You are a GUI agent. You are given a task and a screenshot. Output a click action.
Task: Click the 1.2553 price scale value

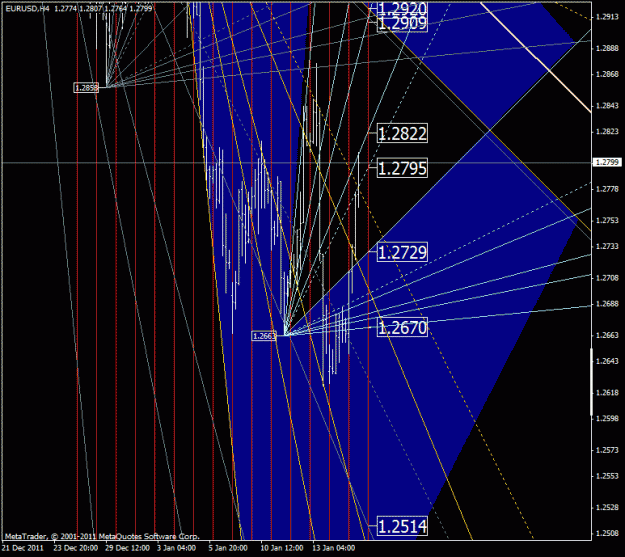coord(607,476)
